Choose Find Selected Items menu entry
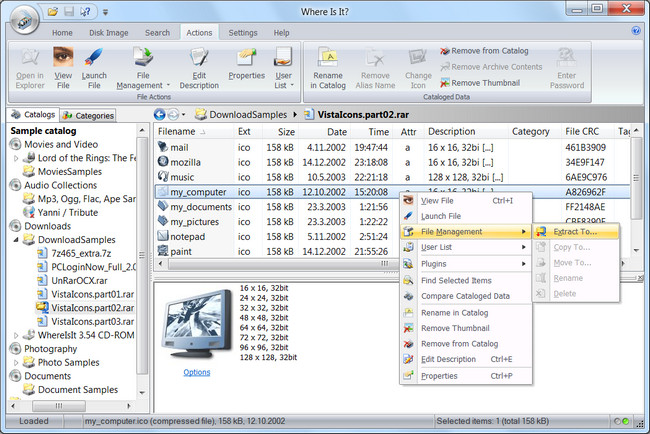 pyautogui.click(x=466, y=281)
